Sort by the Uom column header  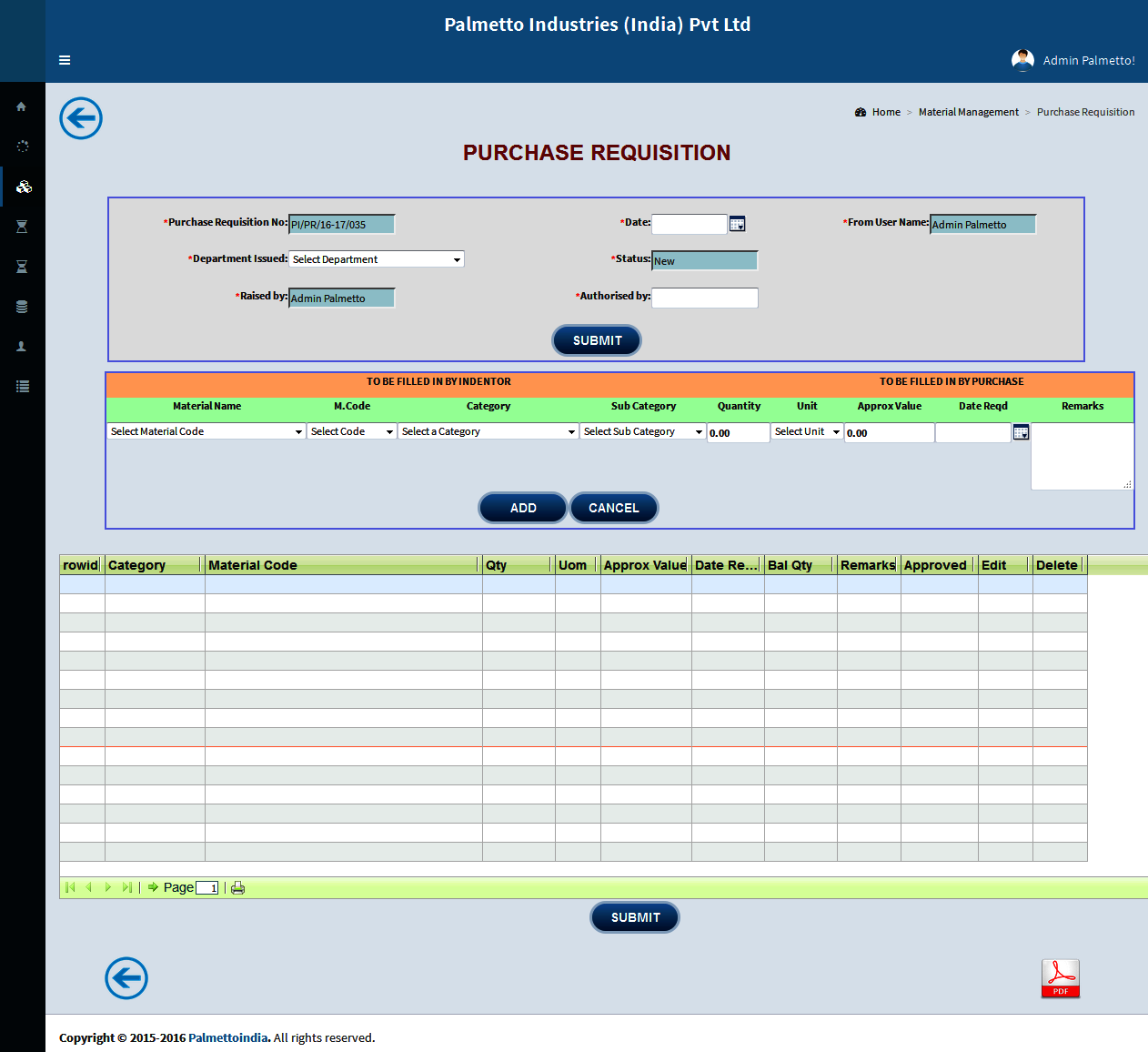(578, 565)
